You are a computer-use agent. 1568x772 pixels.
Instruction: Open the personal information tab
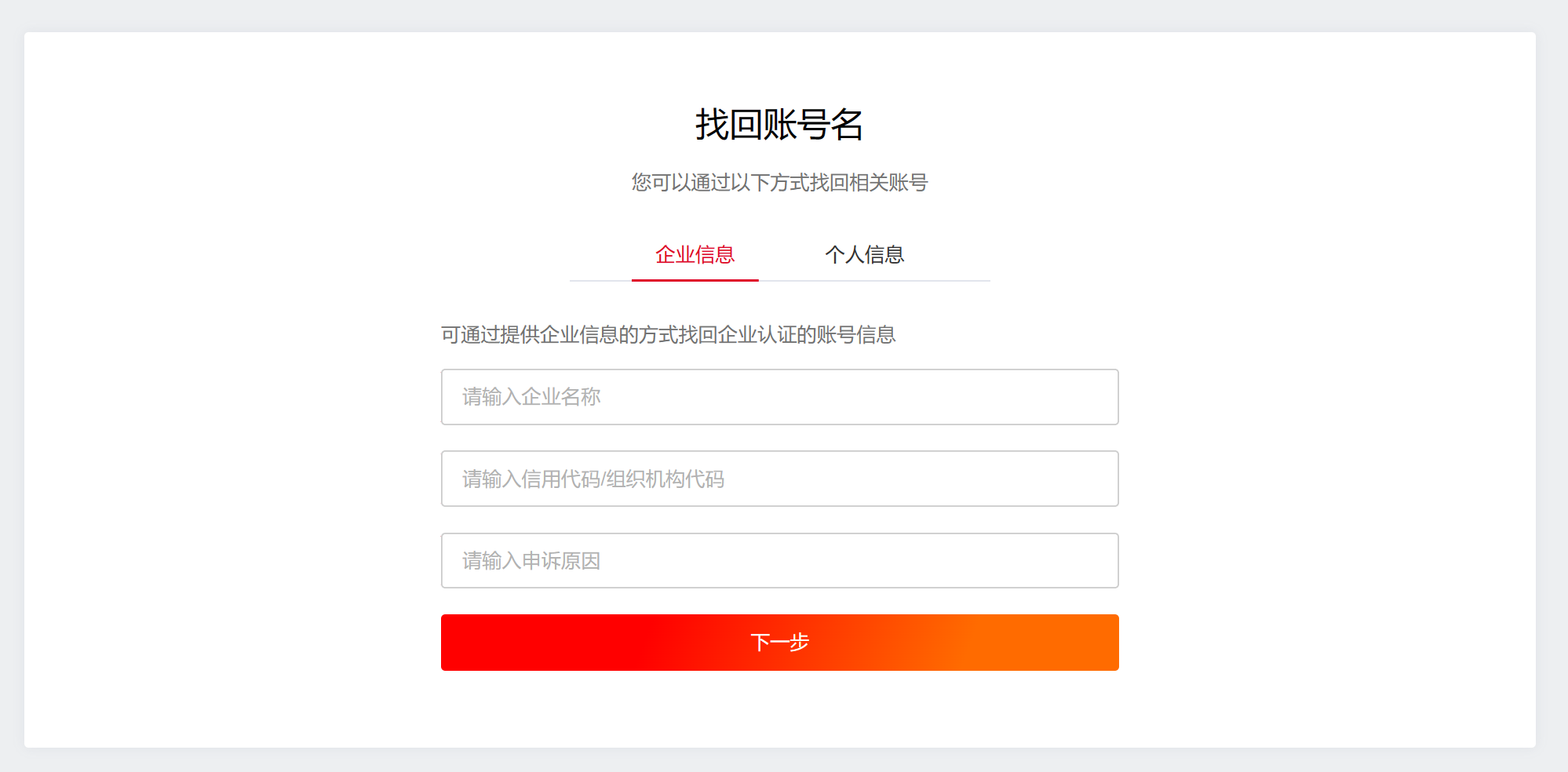[864, 255]
